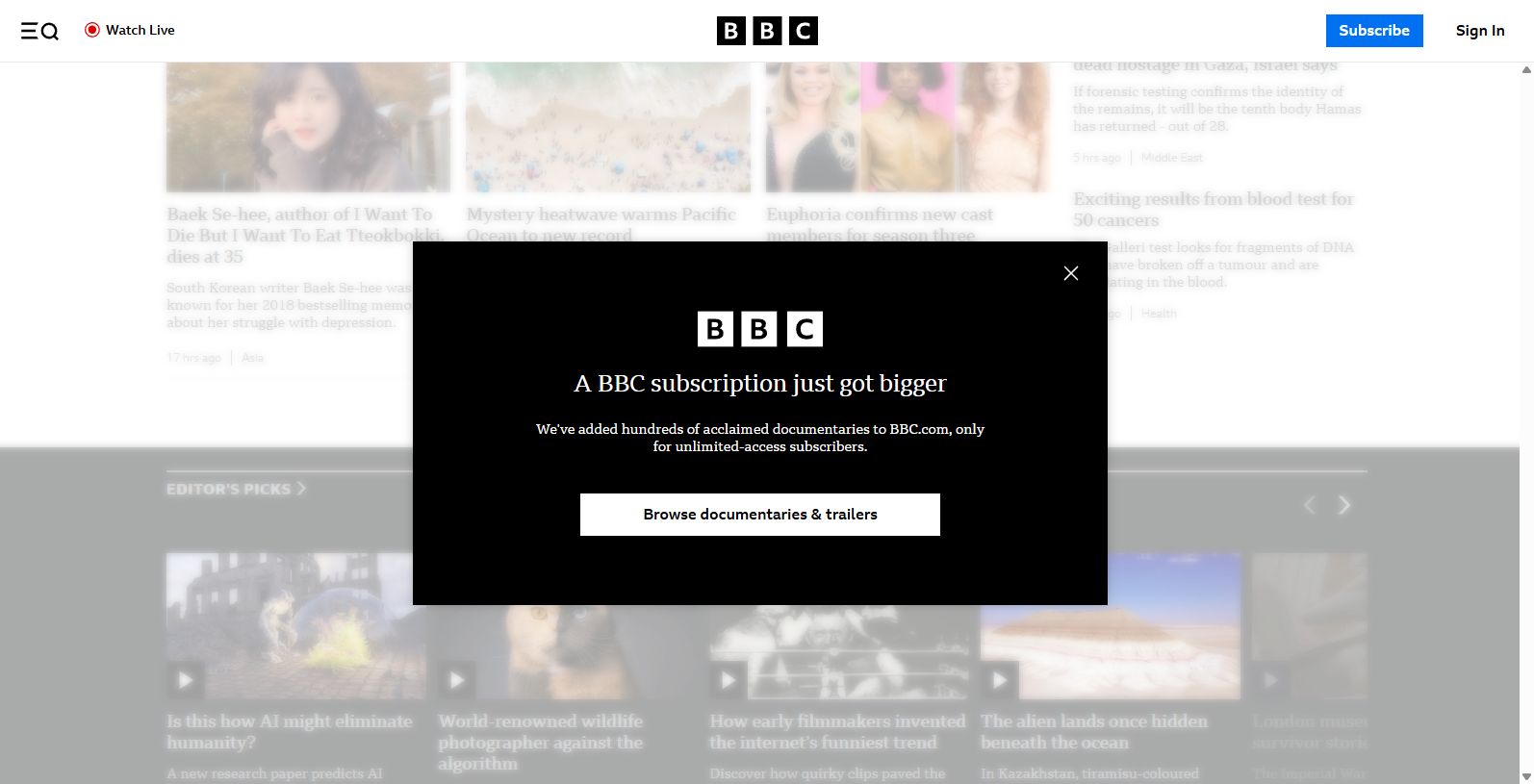1534x784 pixels.
Task: Open the Euphoria cast thumbnail
Action: tap(908, 127)
